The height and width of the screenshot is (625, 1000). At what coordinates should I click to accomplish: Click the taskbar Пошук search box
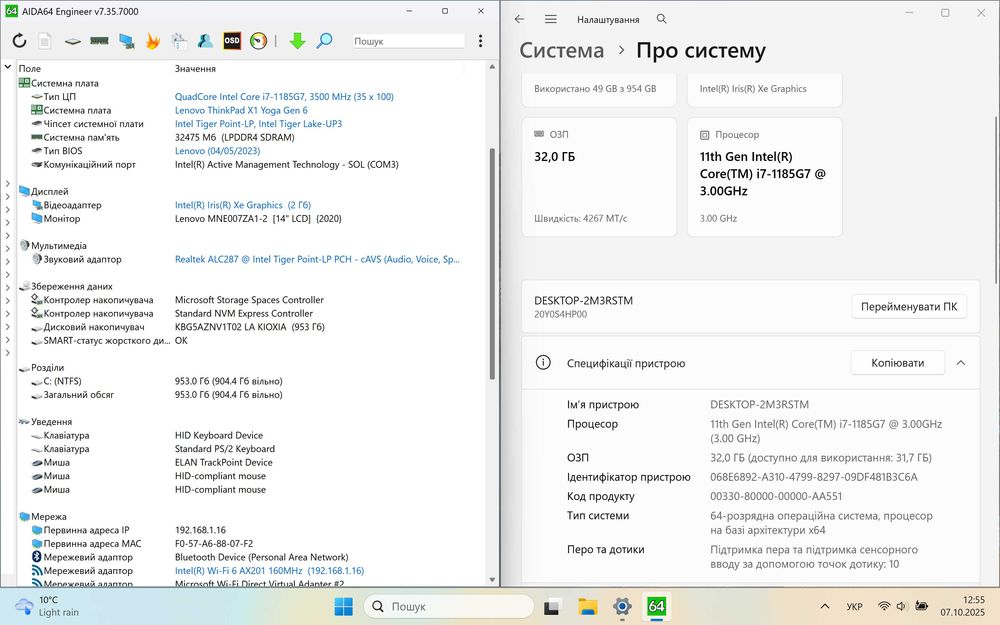pos(448,607)
